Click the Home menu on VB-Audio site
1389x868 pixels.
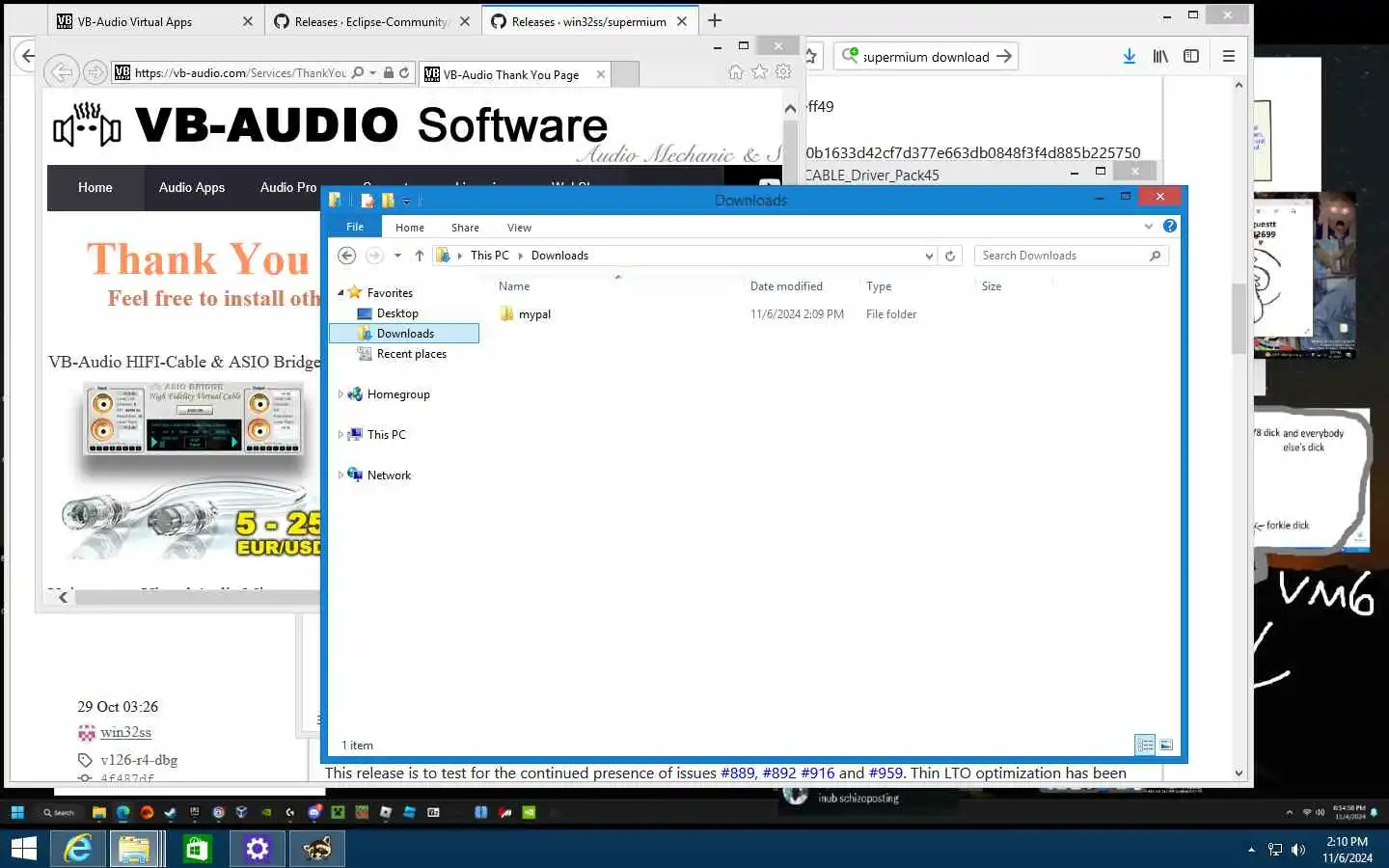pos(95,187)
